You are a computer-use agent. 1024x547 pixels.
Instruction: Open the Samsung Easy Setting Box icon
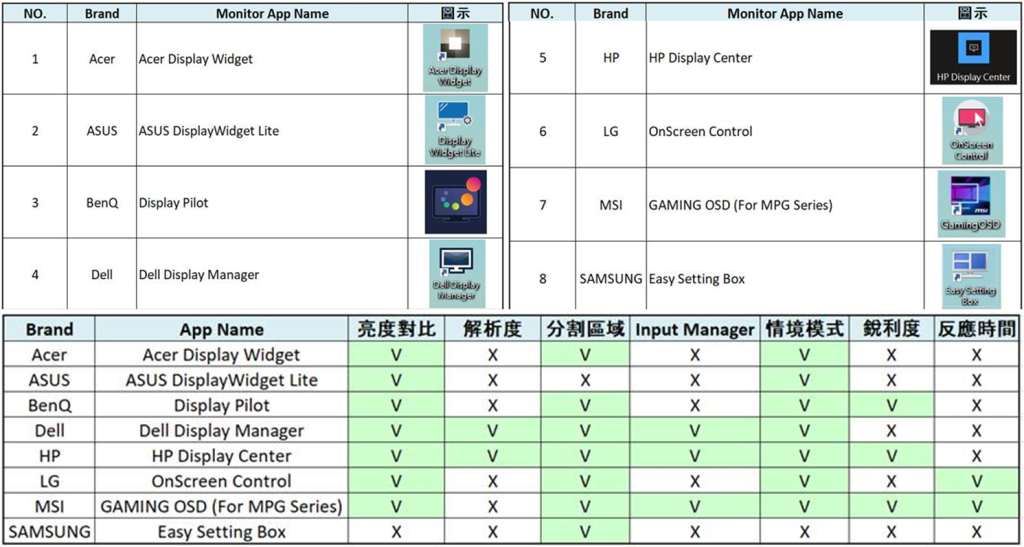click(970, 275)
